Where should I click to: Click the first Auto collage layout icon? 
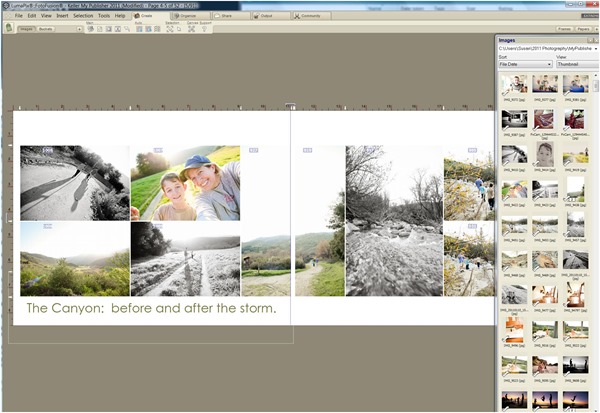(x=139, y=29)
